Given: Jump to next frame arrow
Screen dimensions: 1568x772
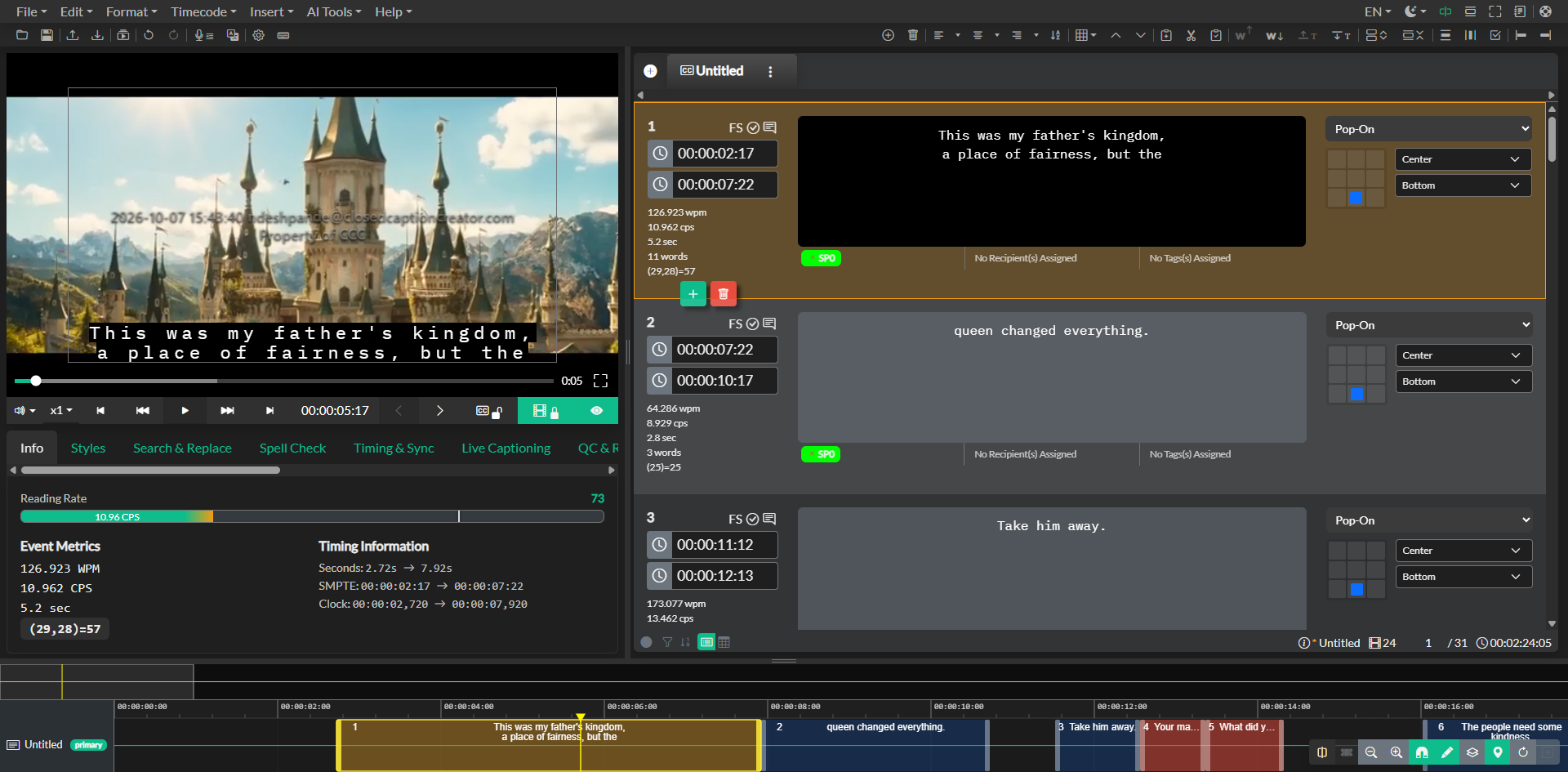Looking at the screenshot, I should [x=439, y=411].
